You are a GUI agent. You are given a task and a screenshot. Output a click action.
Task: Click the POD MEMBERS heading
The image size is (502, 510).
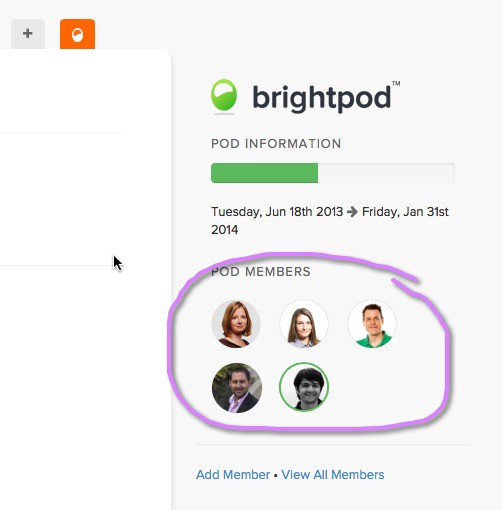click(261, 272)
